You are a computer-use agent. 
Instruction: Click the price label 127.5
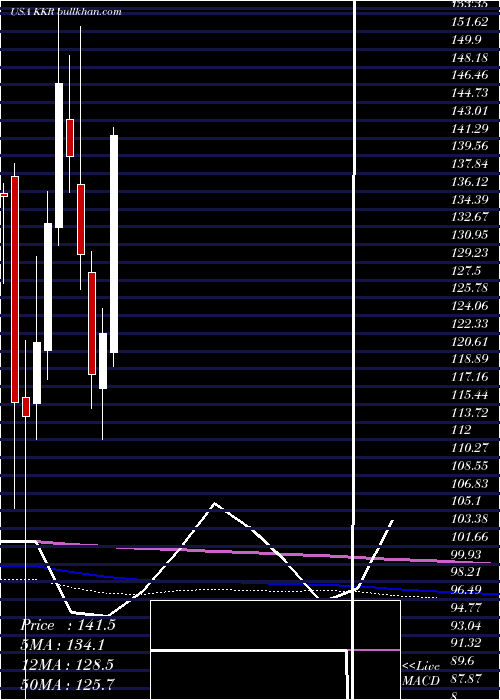(466, 270)
